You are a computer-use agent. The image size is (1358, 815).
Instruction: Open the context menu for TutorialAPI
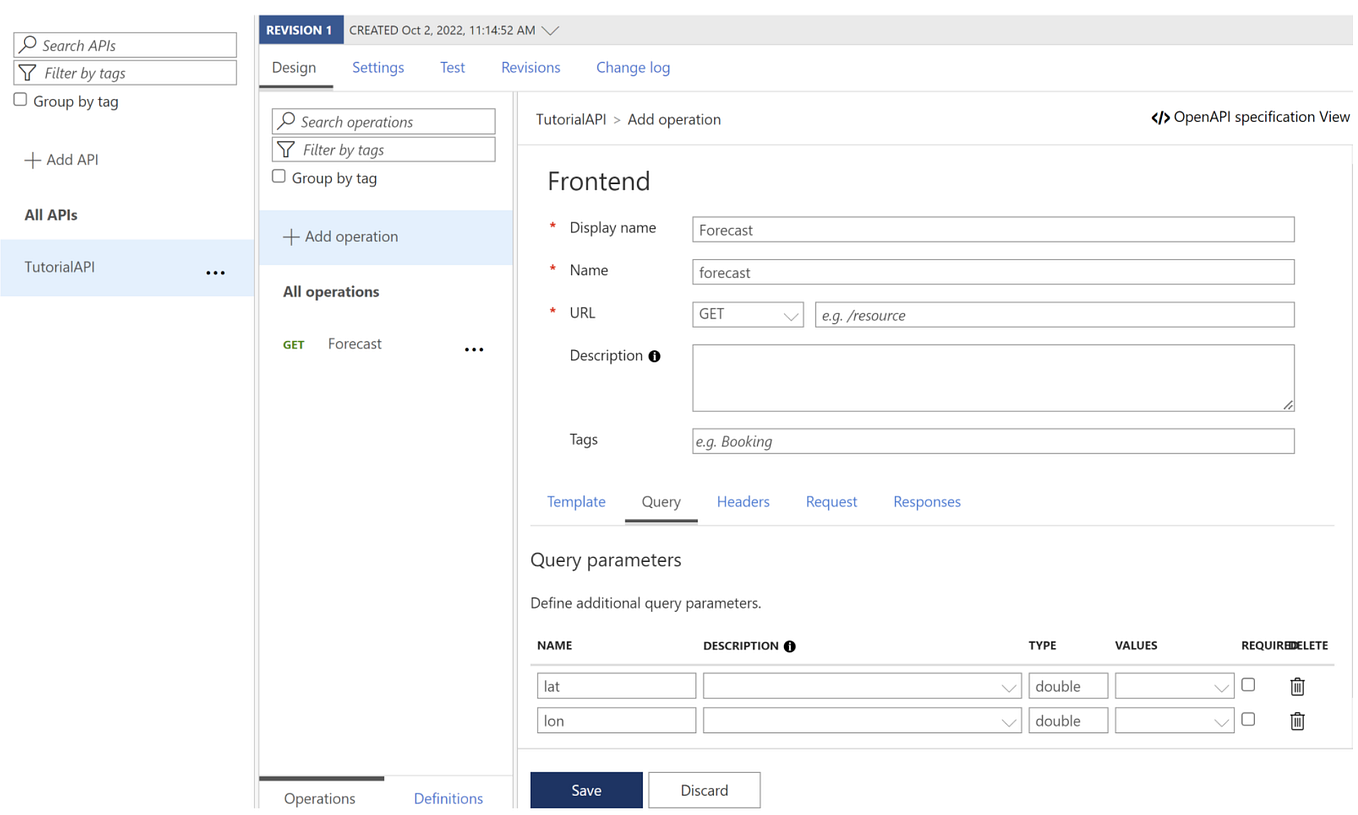pyautogui.click(x=215, y=272)
